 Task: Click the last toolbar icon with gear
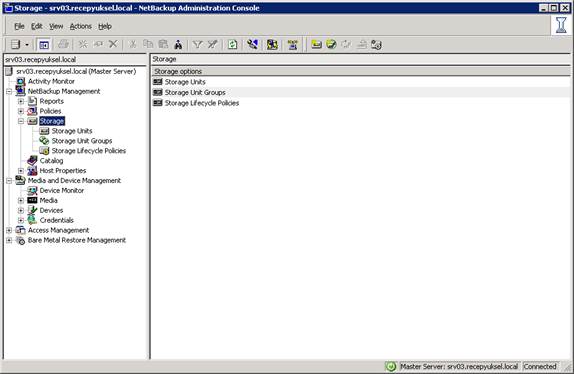376,45
